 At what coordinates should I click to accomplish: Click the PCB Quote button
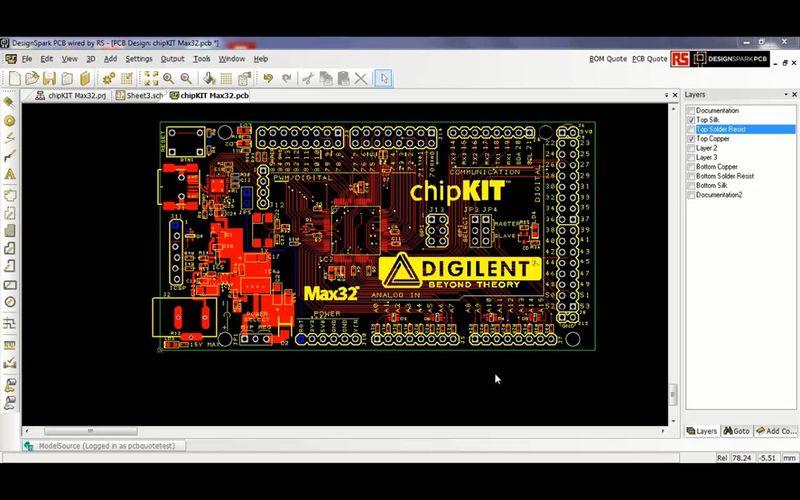(649, 59)
